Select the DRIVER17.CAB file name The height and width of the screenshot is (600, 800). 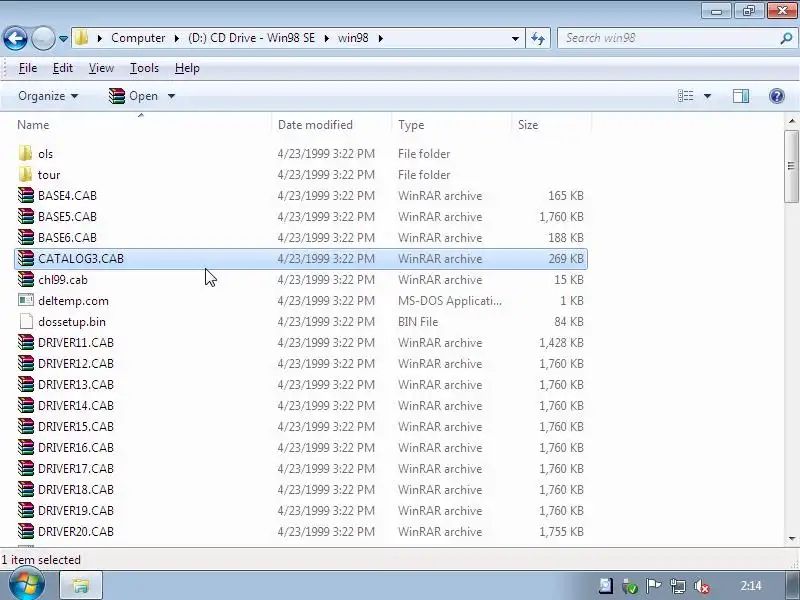(x=76, y=468)
